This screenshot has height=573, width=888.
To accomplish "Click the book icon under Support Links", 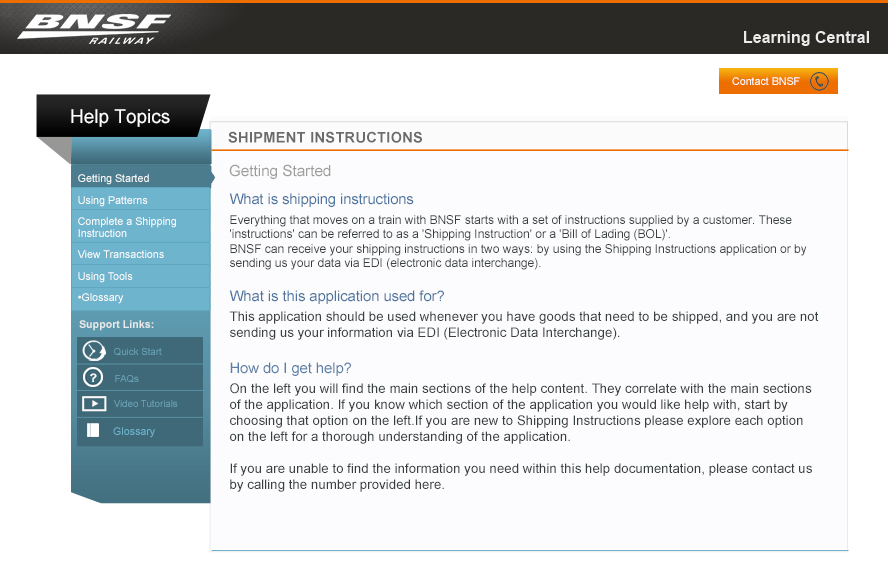I will [94, 431].
